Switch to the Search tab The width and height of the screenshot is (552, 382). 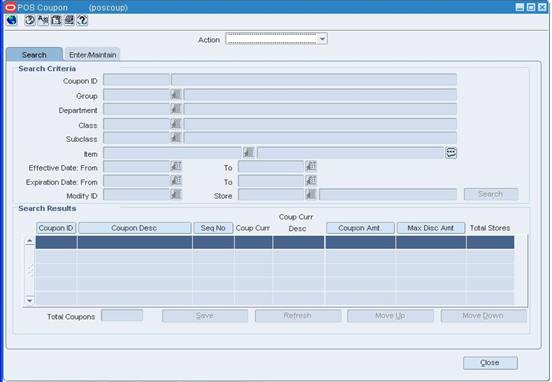click(x=34, y=55)
